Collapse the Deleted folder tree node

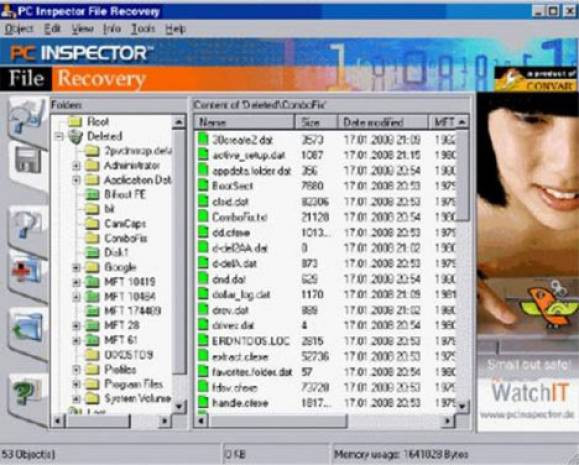click(59, 137)
